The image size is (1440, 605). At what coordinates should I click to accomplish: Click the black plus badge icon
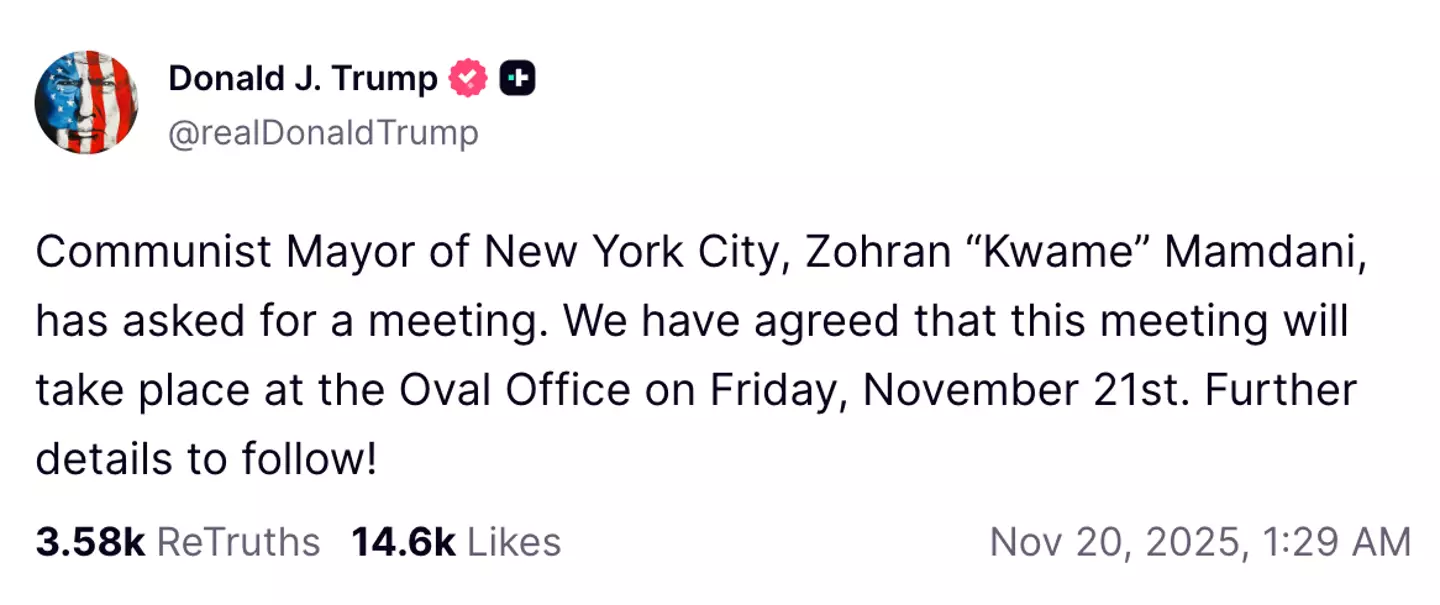coord(518,79)
